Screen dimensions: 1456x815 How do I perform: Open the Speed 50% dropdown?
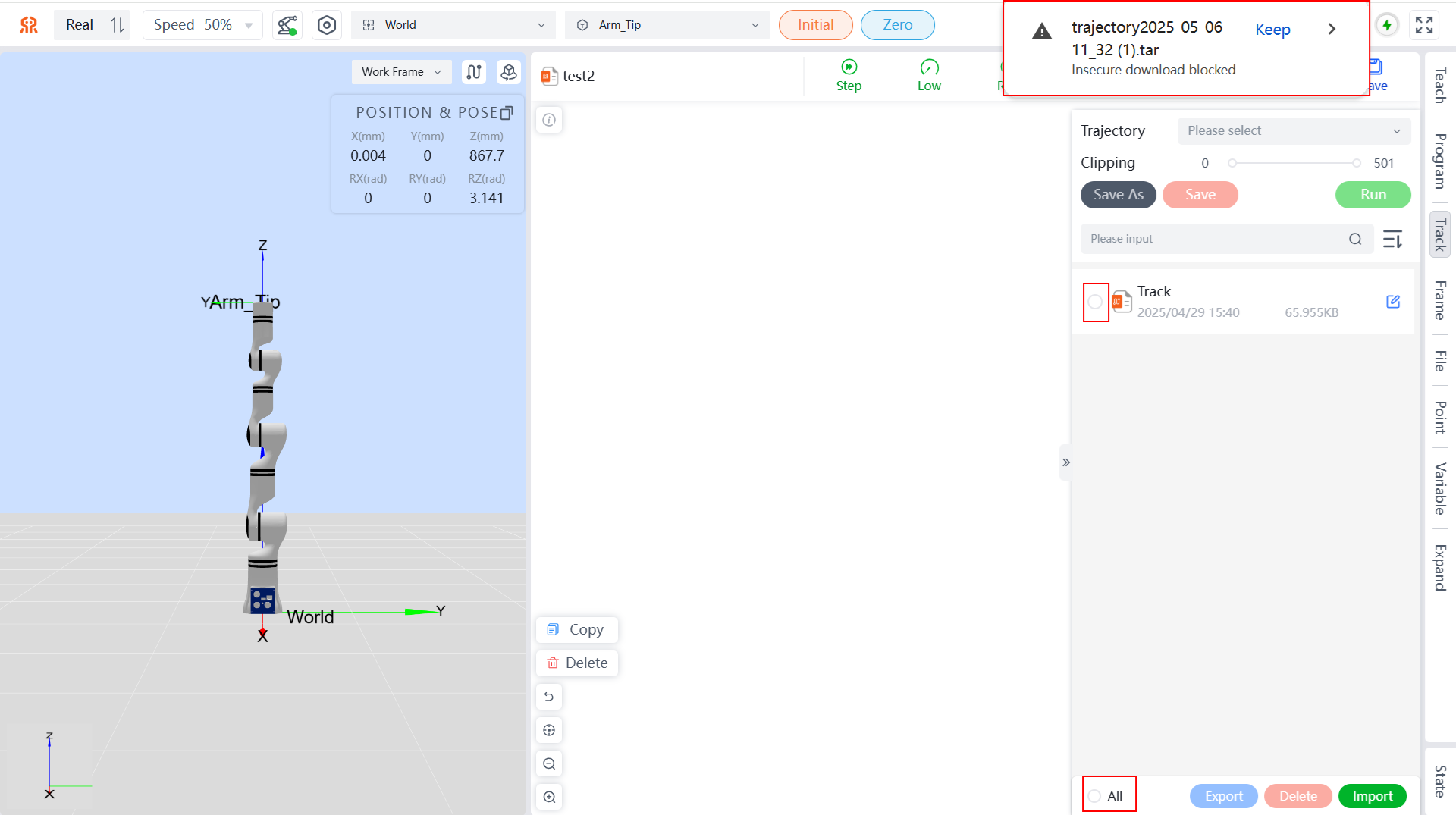[x=202, y=25]
